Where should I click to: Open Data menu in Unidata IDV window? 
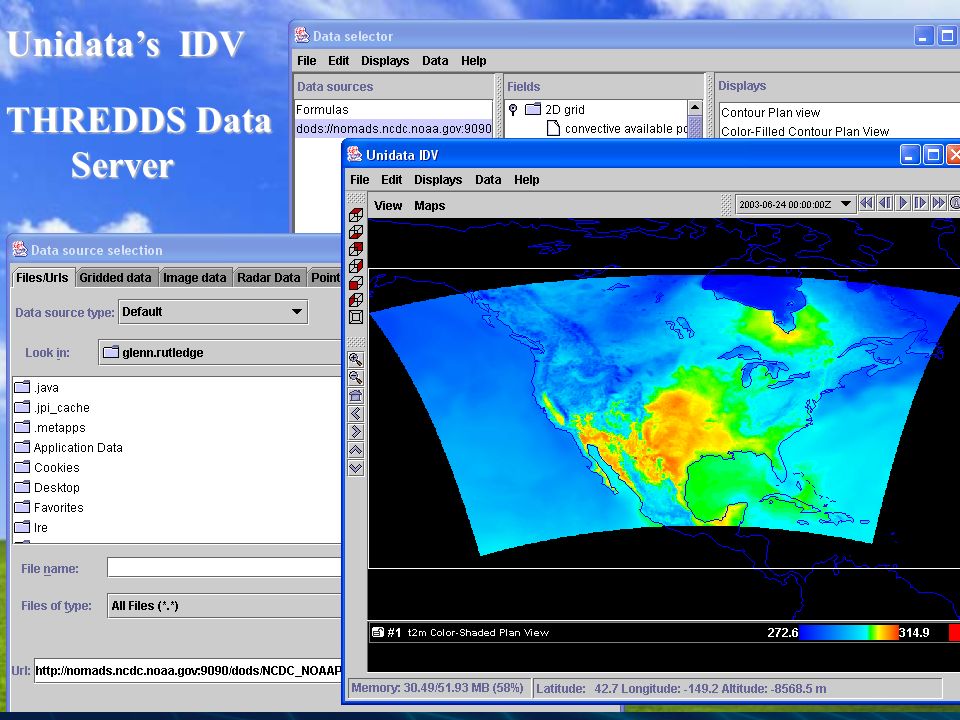488,179
